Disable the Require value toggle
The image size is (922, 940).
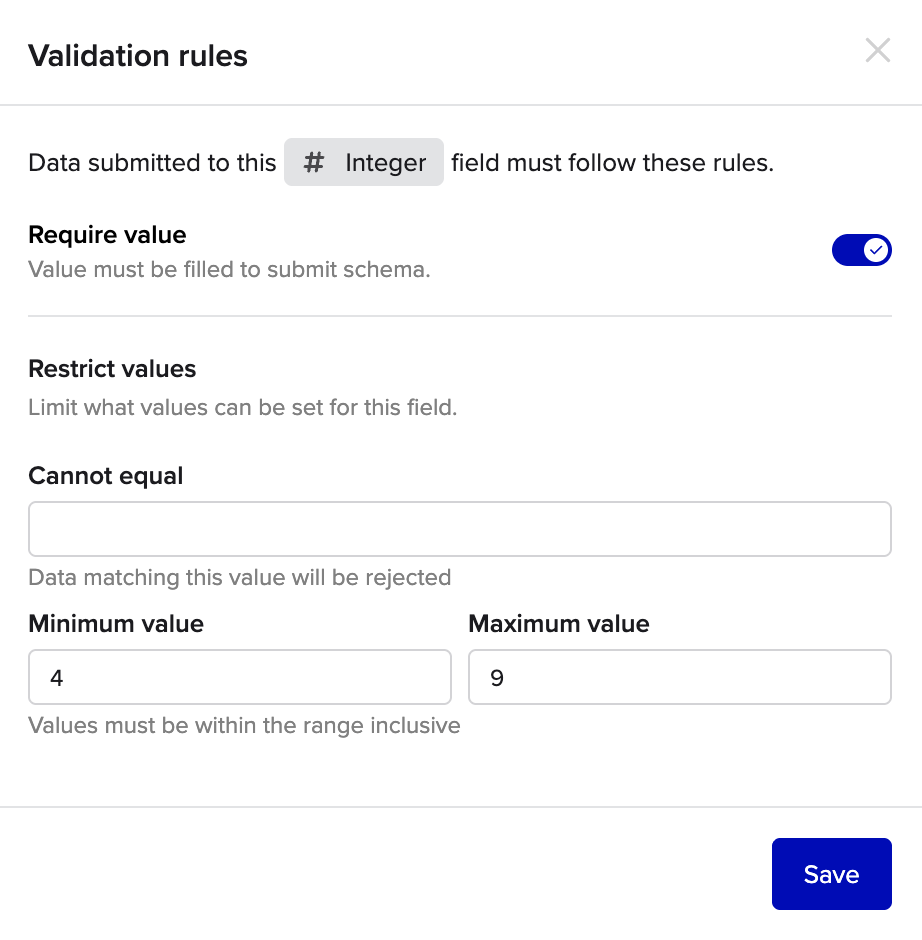861,250
